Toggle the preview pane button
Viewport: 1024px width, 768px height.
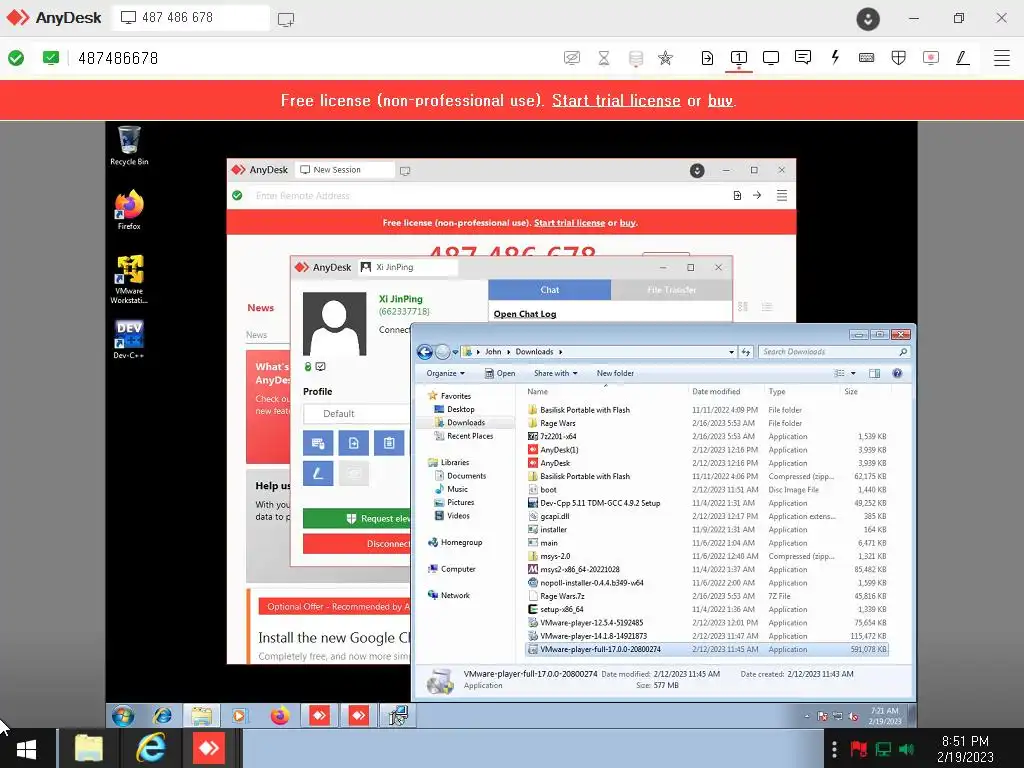tap(874, 374)
